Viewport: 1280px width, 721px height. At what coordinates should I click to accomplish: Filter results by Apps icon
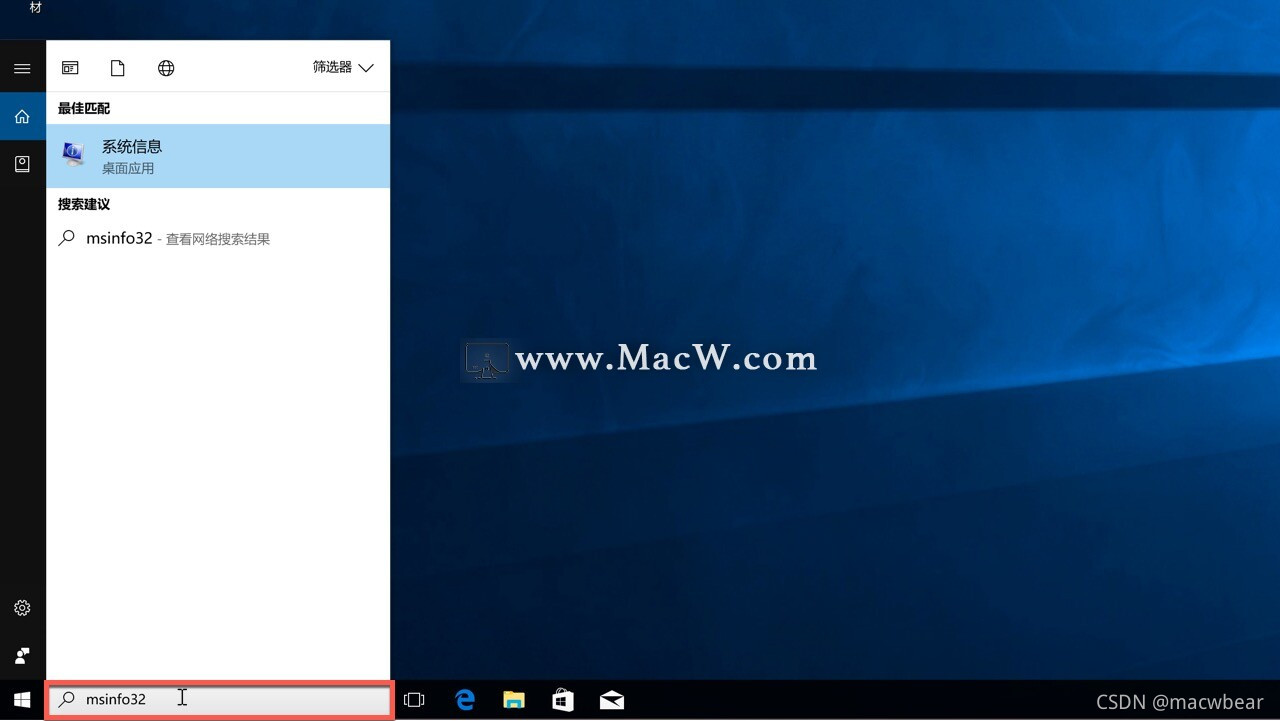[x=70, y=68]
